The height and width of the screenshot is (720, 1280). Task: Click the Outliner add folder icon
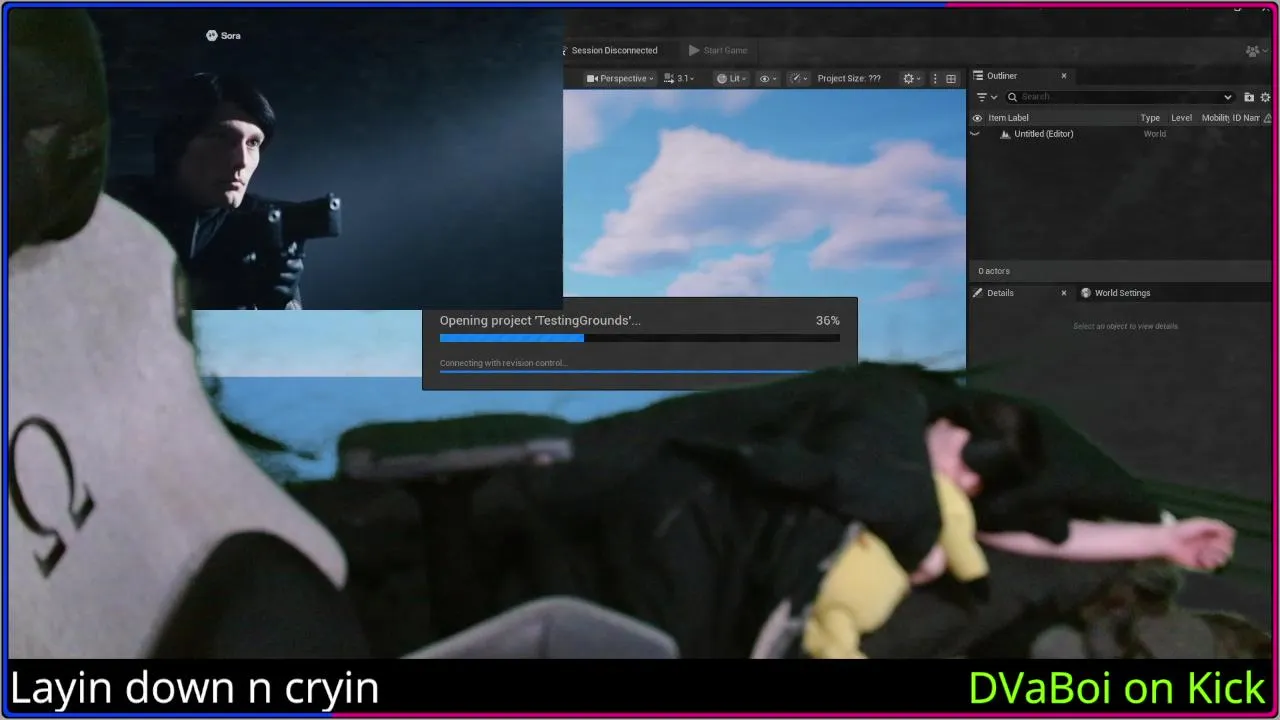pyautogui.click(x=1249, y=97)
